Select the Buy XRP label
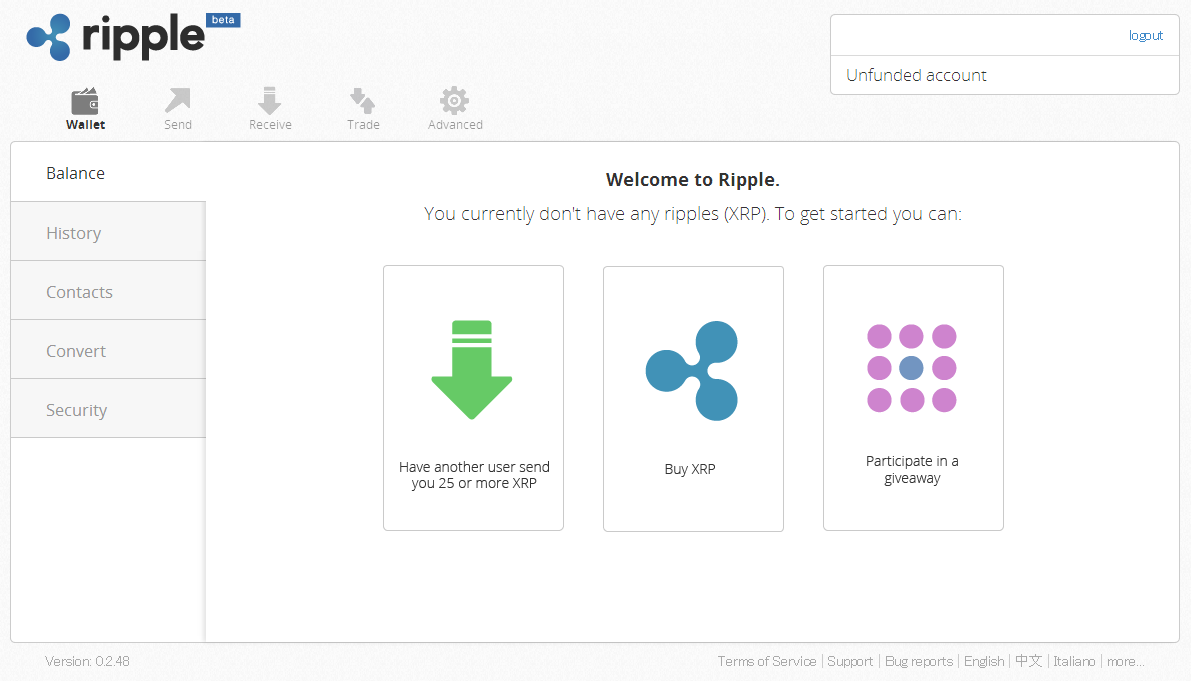Viewport: 1191px width, 681px height. (x=690, y=469)
